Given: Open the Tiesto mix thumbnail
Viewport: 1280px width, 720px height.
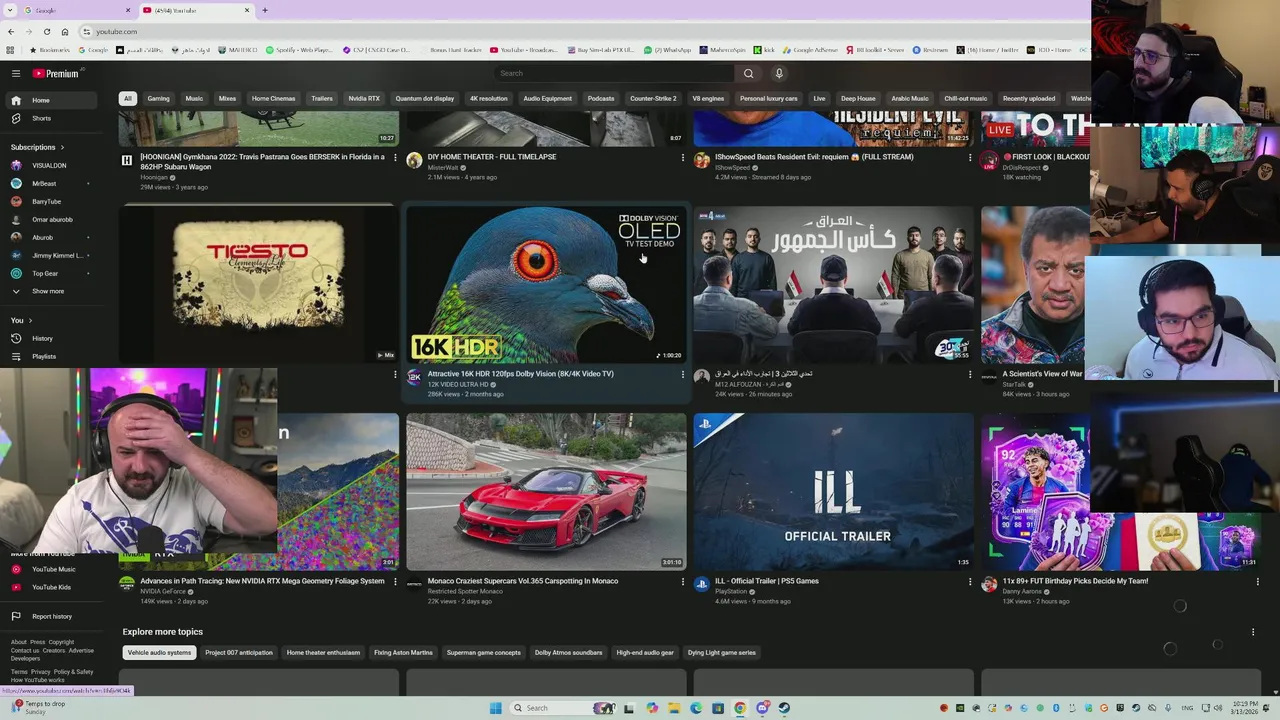Looking at the screenshot, I should (259, 283).
